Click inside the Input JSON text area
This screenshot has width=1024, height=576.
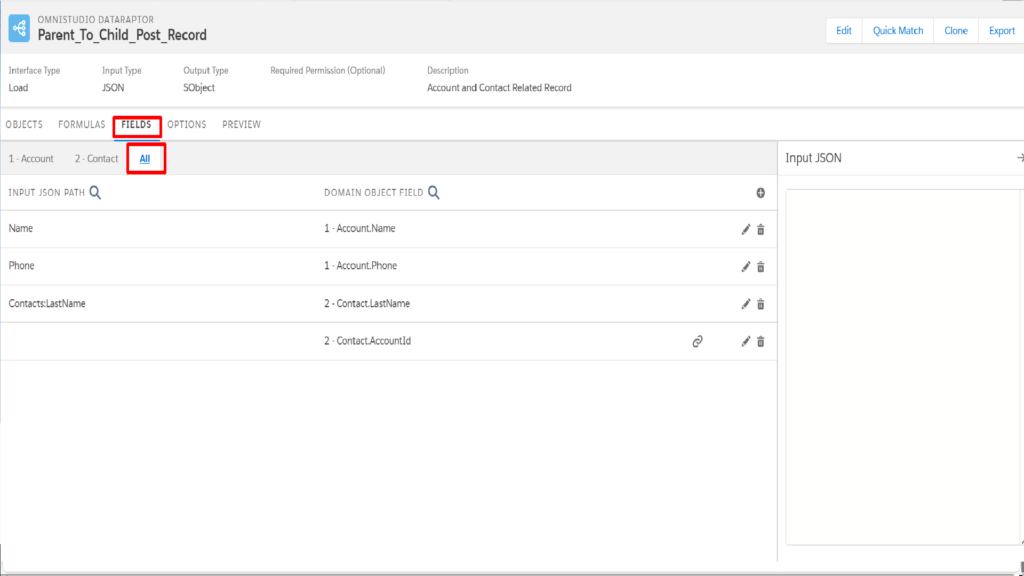(903, 367)
